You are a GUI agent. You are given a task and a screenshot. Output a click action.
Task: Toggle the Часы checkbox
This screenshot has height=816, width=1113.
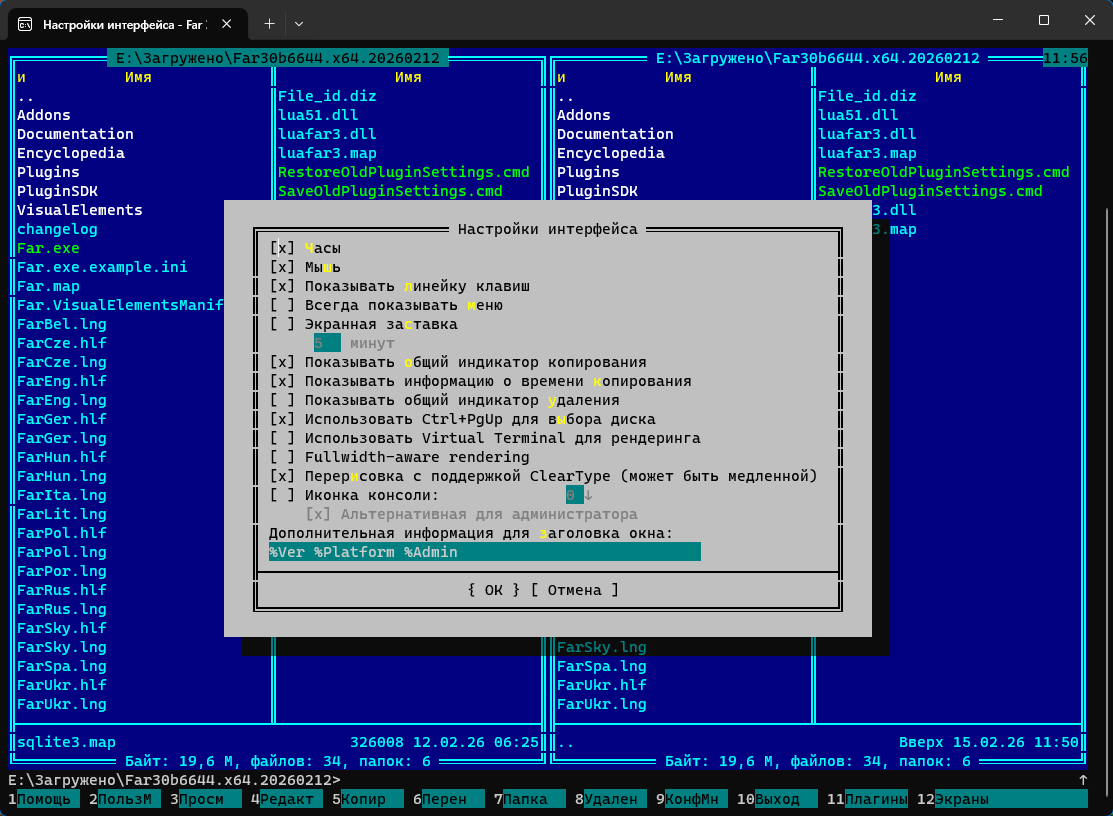282,248
